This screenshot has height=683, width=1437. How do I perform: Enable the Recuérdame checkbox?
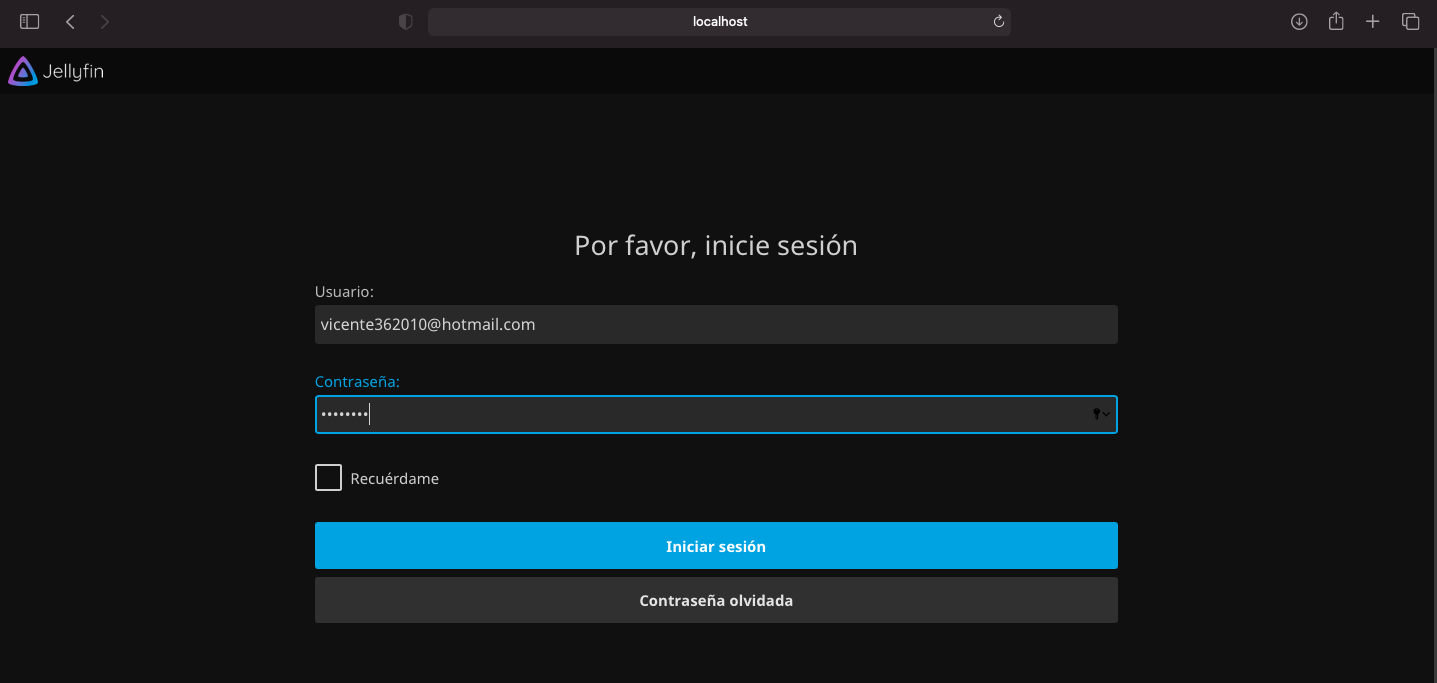[328, 478]
